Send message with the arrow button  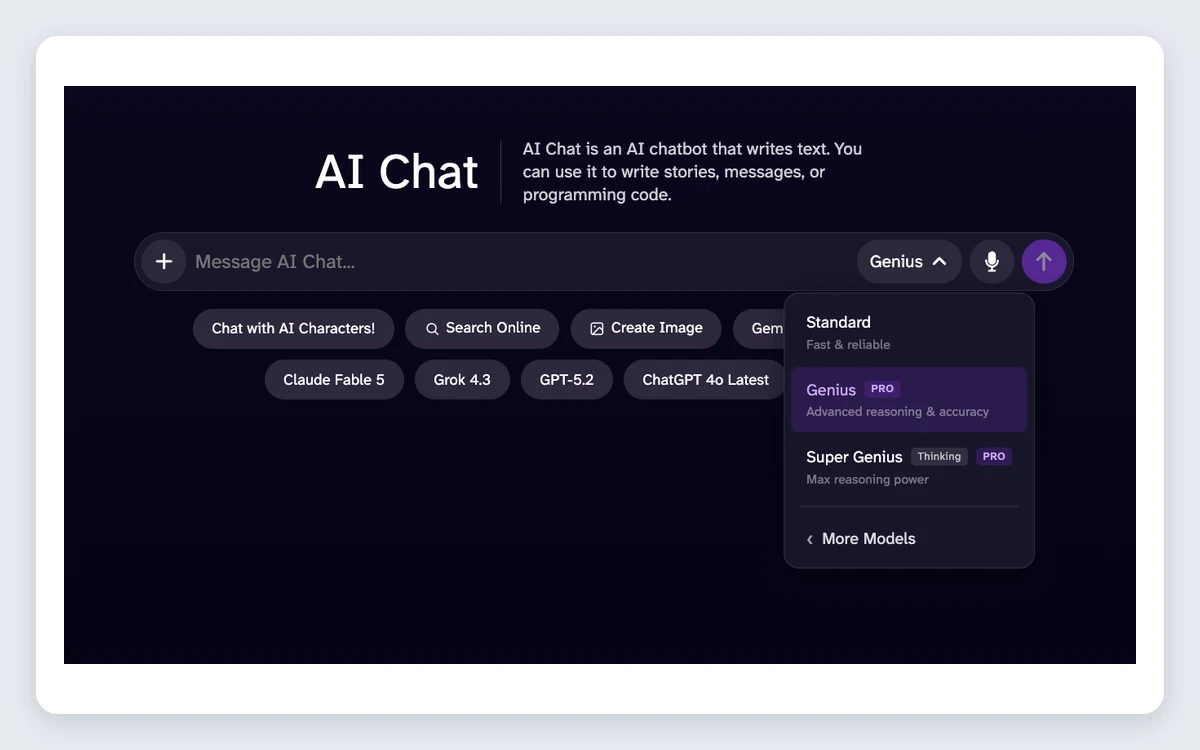[x=1044, y=262]
